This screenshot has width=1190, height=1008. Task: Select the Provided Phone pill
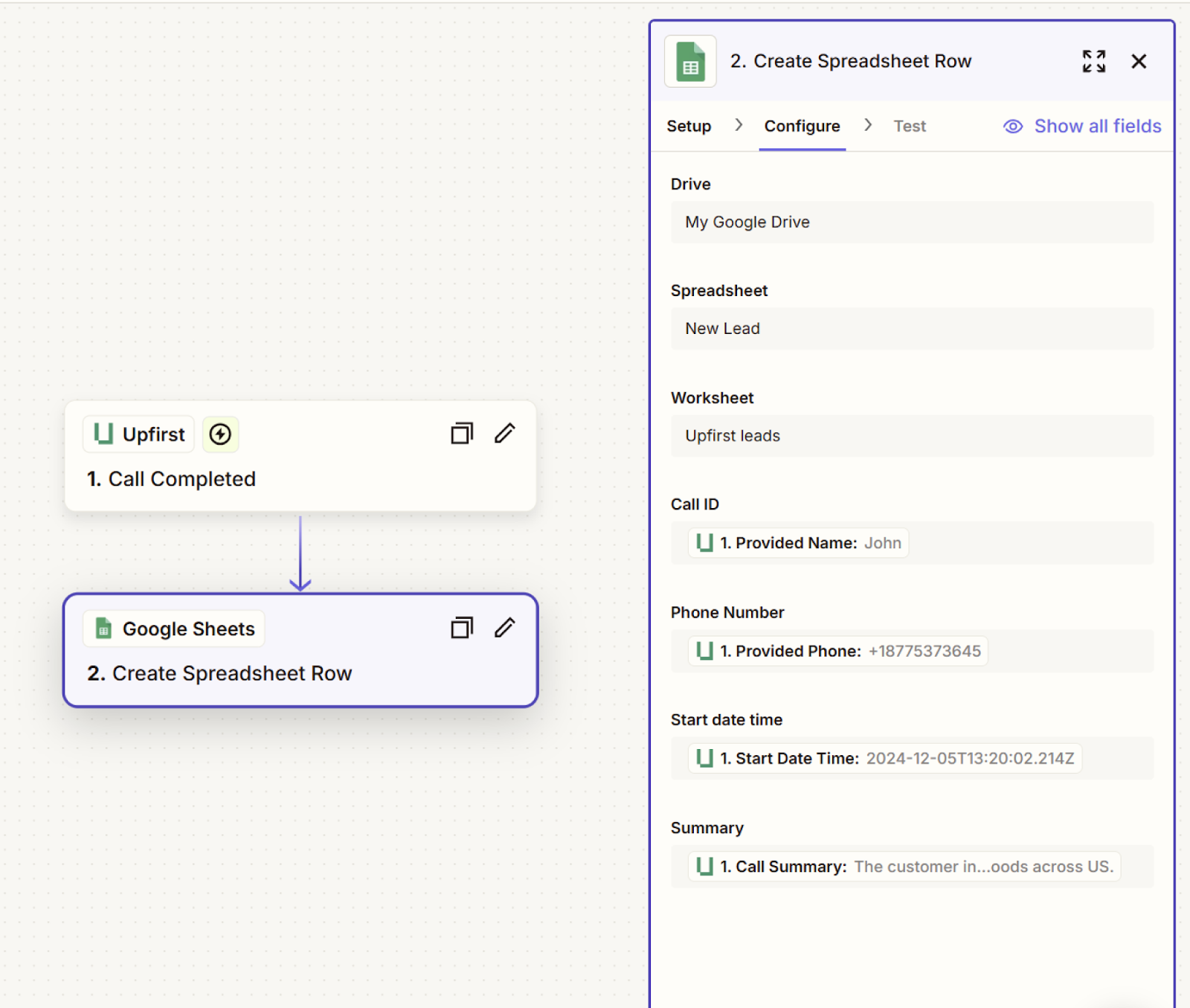point(837,651)
